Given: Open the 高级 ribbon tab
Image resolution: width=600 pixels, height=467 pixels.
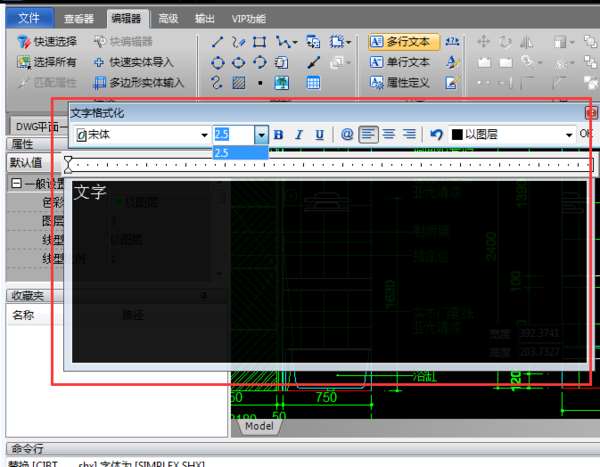Looking at the screenshot, I should point(168,19).
